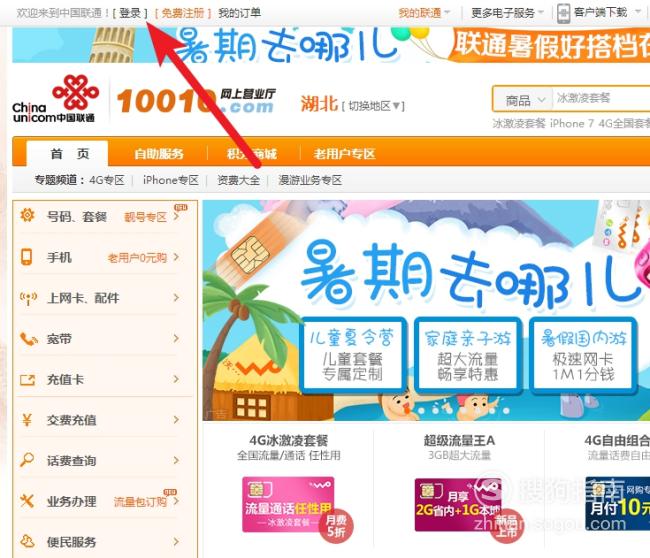Click the magnifier icon beside 话费查询
Image resolution: width=650 pixels, height=558 pixels.
click(x=27, y=460)
